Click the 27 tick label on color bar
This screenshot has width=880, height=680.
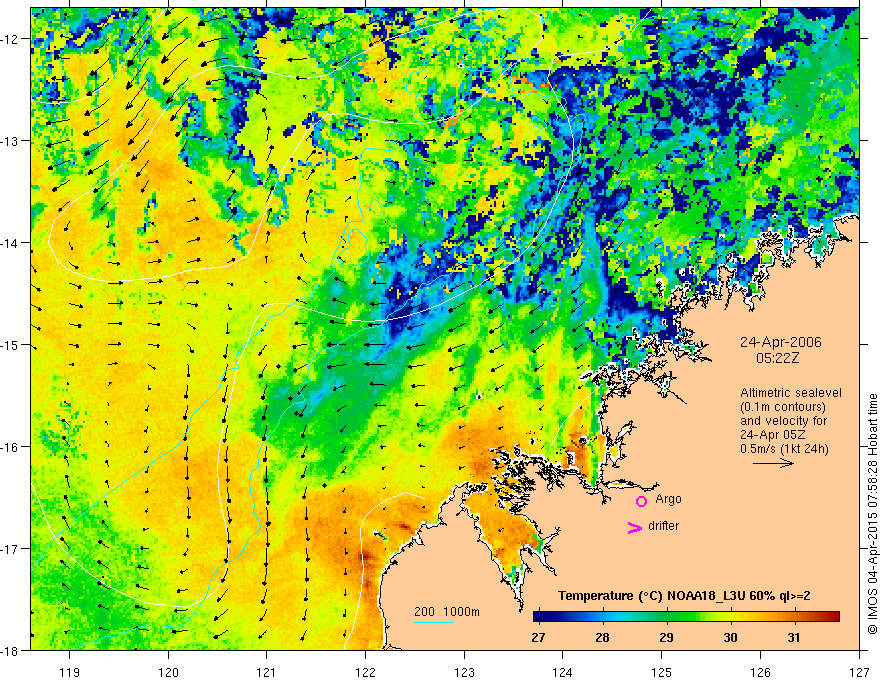pyautogui.click(x=538, y=637)
